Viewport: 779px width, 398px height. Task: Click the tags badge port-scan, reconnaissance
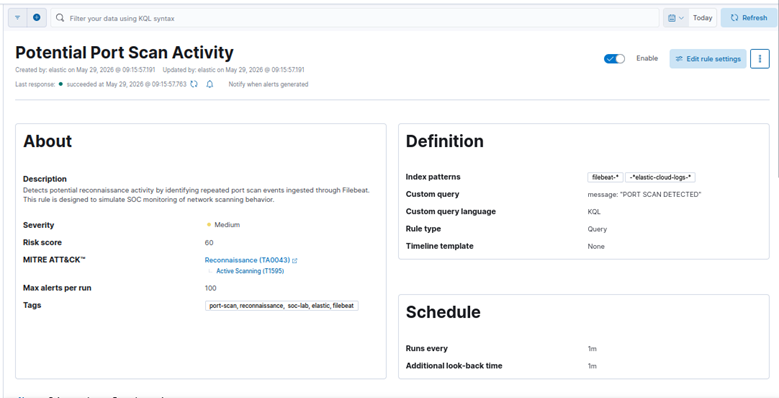coord(281,306)
